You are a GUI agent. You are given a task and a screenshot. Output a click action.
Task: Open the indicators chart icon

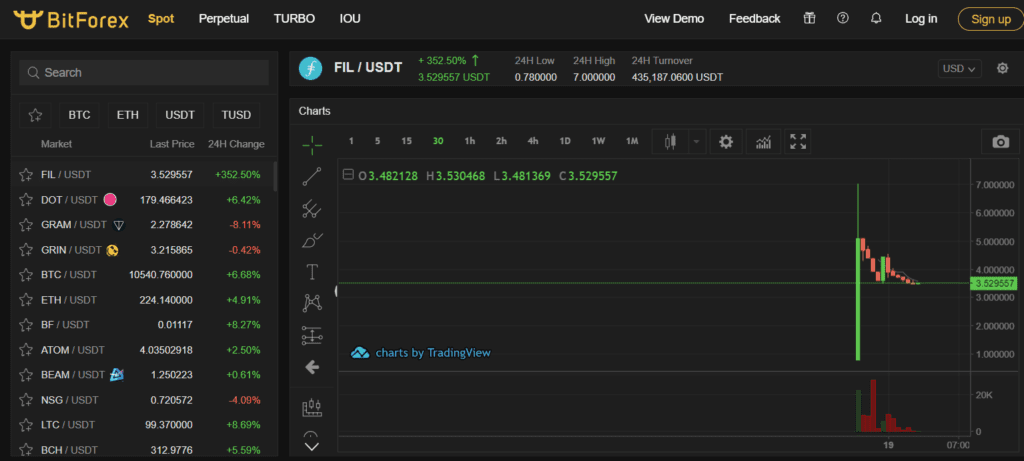tap(763, 141)
